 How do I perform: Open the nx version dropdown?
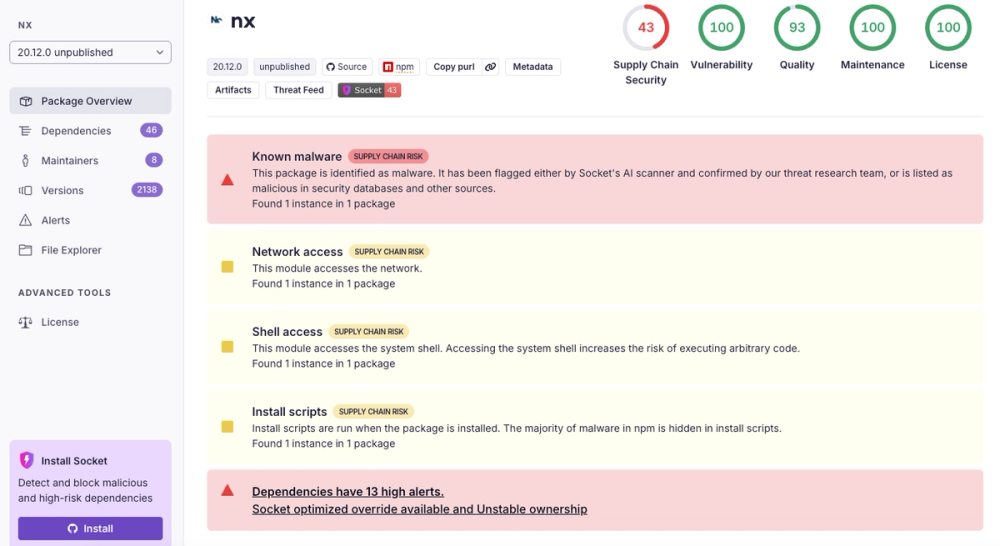point(91,52)
